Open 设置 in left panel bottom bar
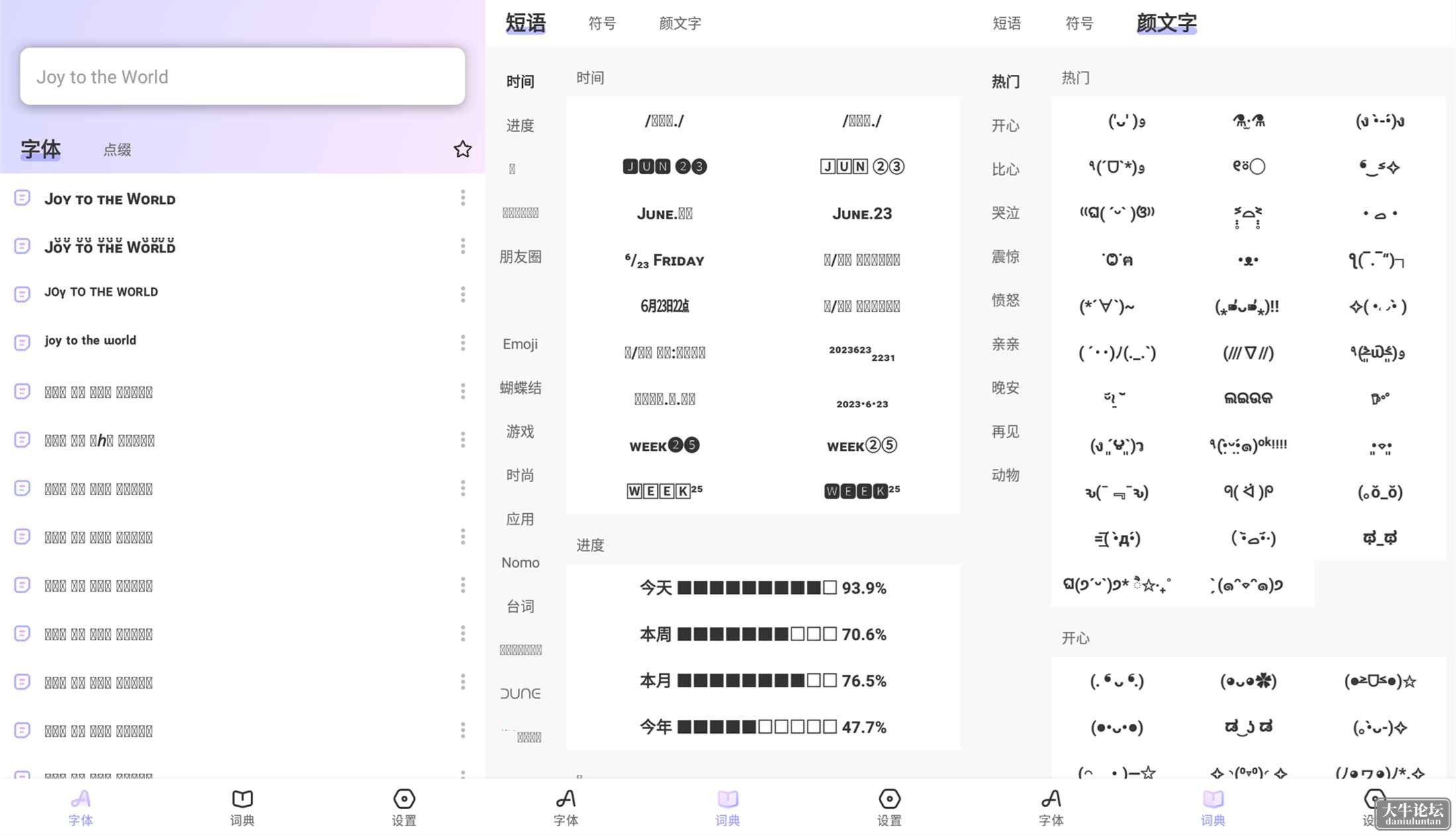 [404, 807]
